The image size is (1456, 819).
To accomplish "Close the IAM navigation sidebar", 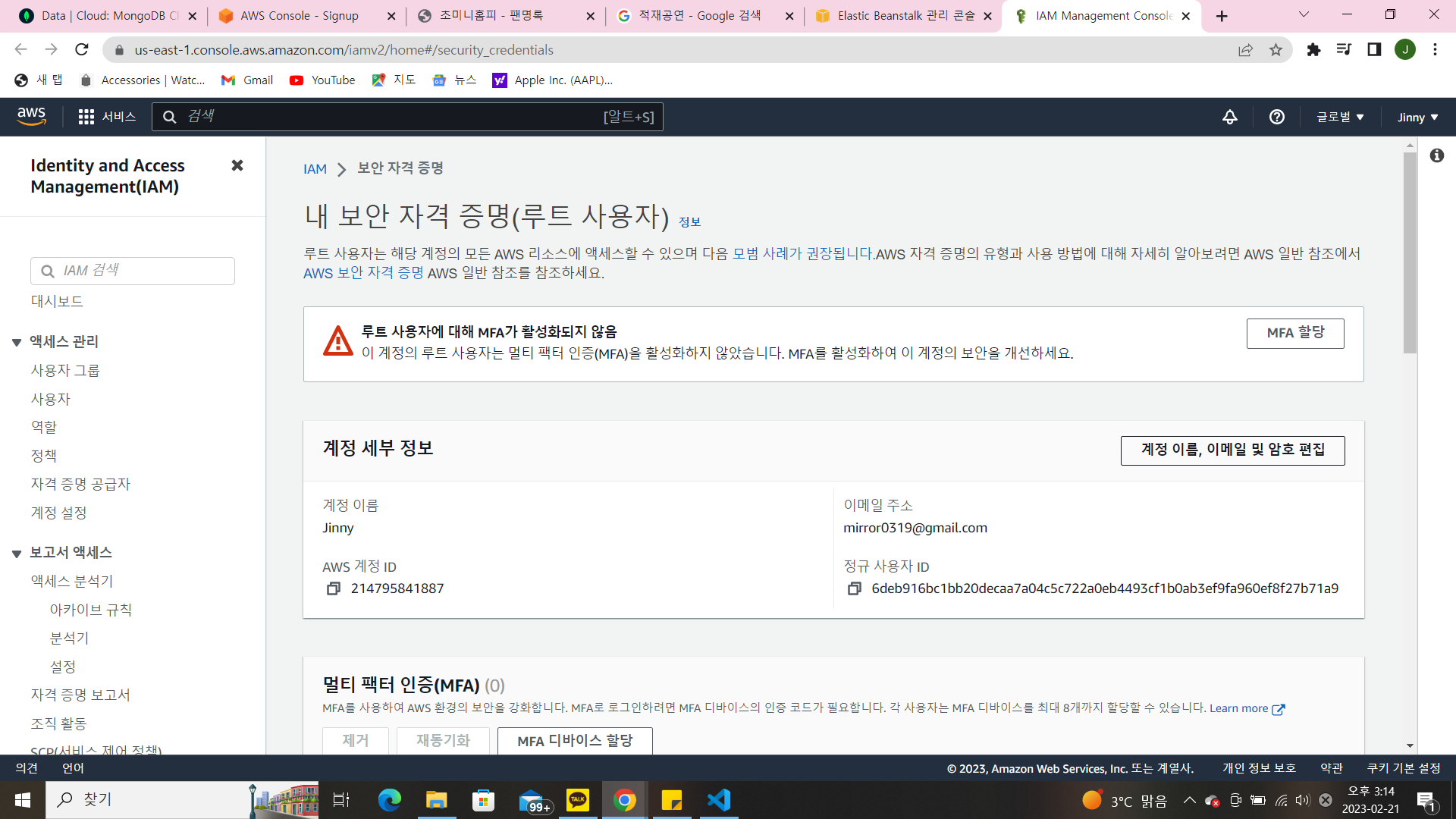I will 237,165.
